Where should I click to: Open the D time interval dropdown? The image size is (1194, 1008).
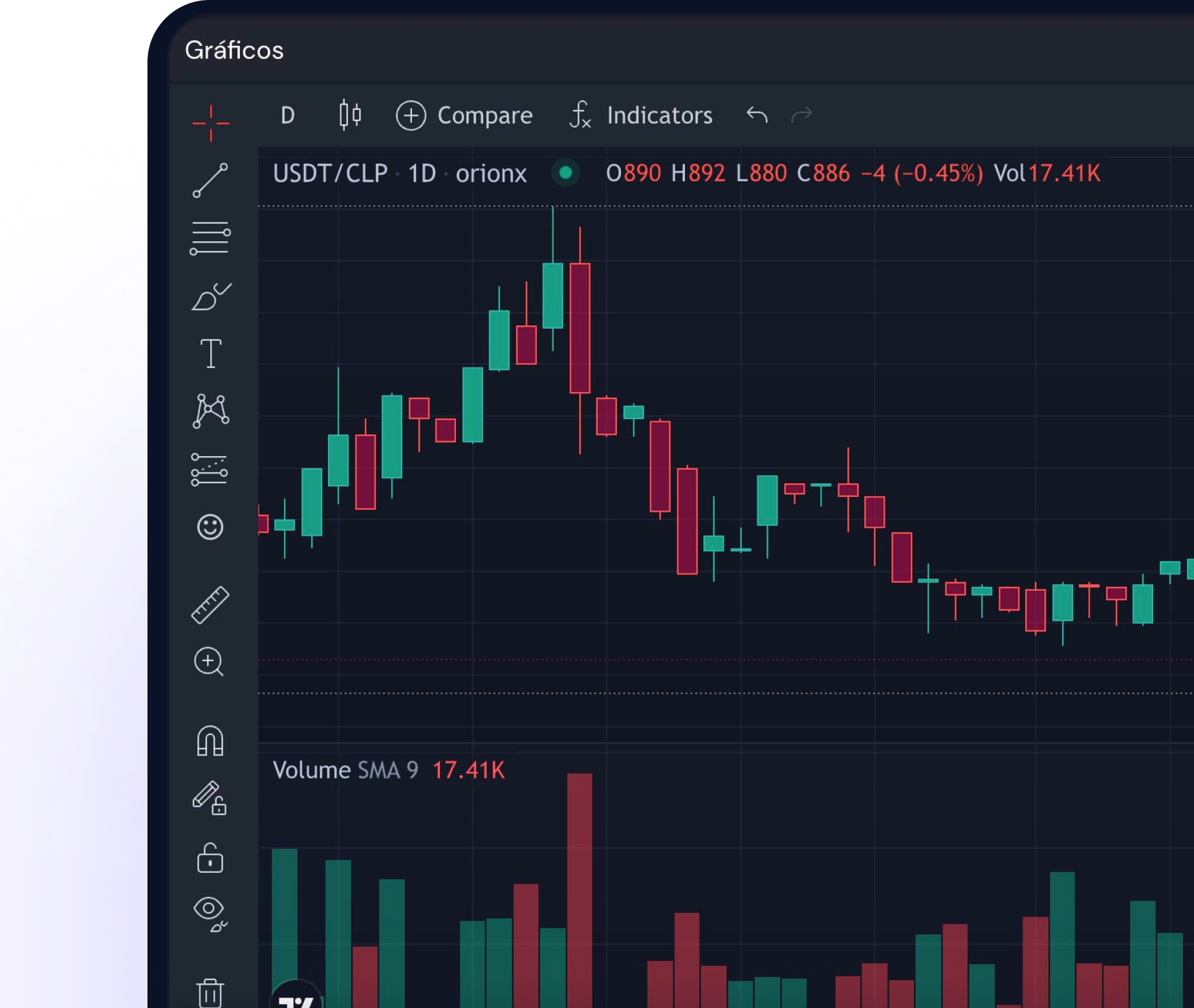[x=288, y=116]
